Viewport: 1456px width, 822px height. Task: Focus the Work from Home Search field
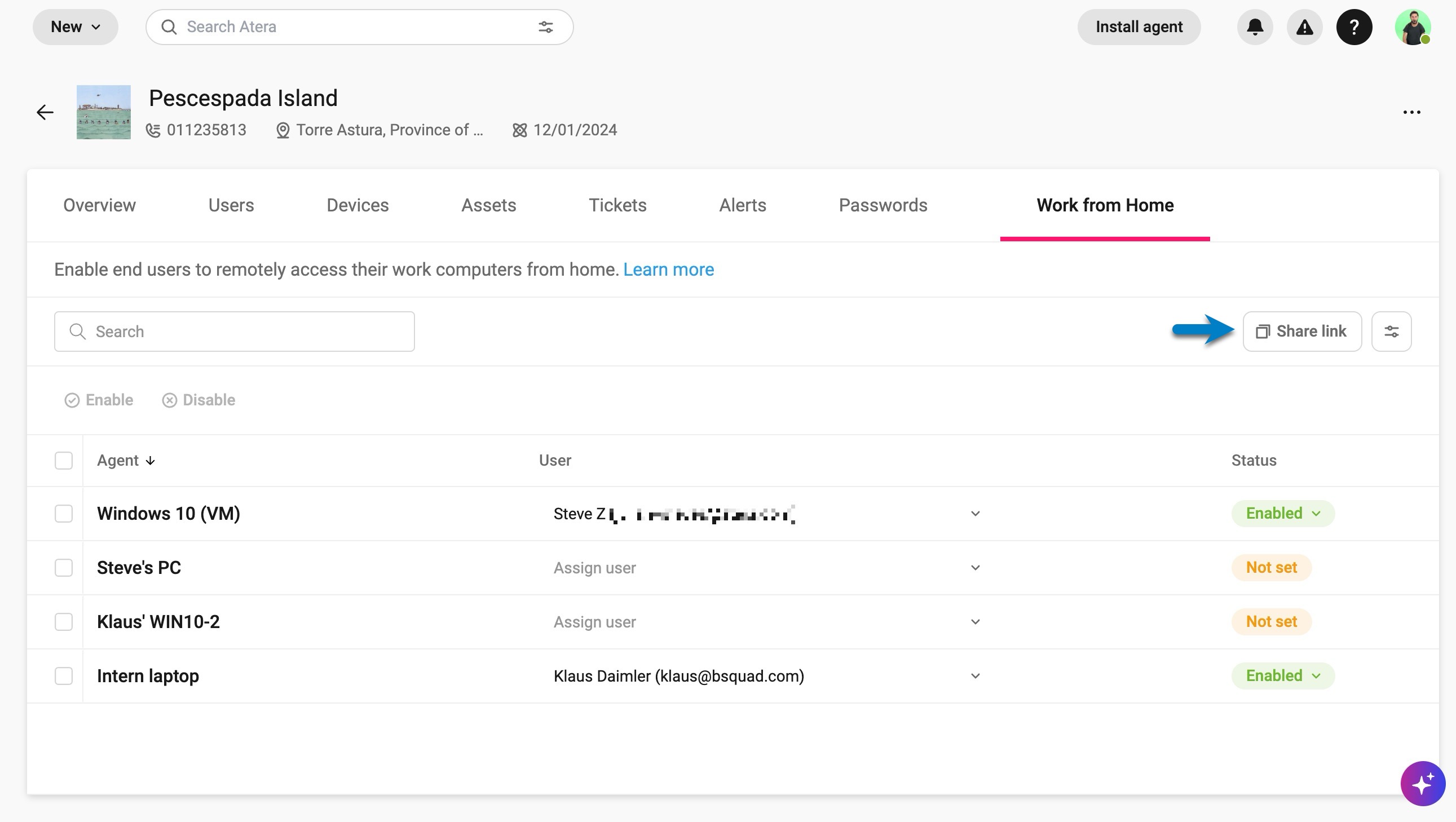[x=235, y=332]
